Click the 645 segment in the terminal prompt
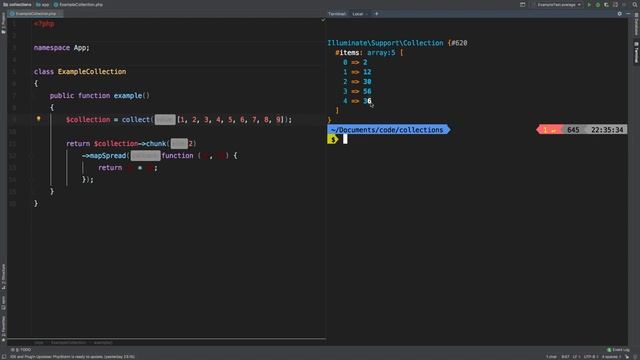Screen dimensions: 640x360 pyautogui.click(x=573, y=130)
